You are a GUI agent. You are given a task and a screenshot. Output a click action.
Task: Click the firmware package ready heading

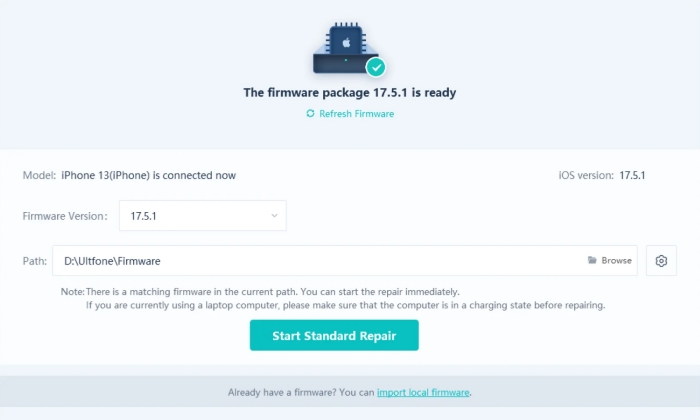coord(350,92)
